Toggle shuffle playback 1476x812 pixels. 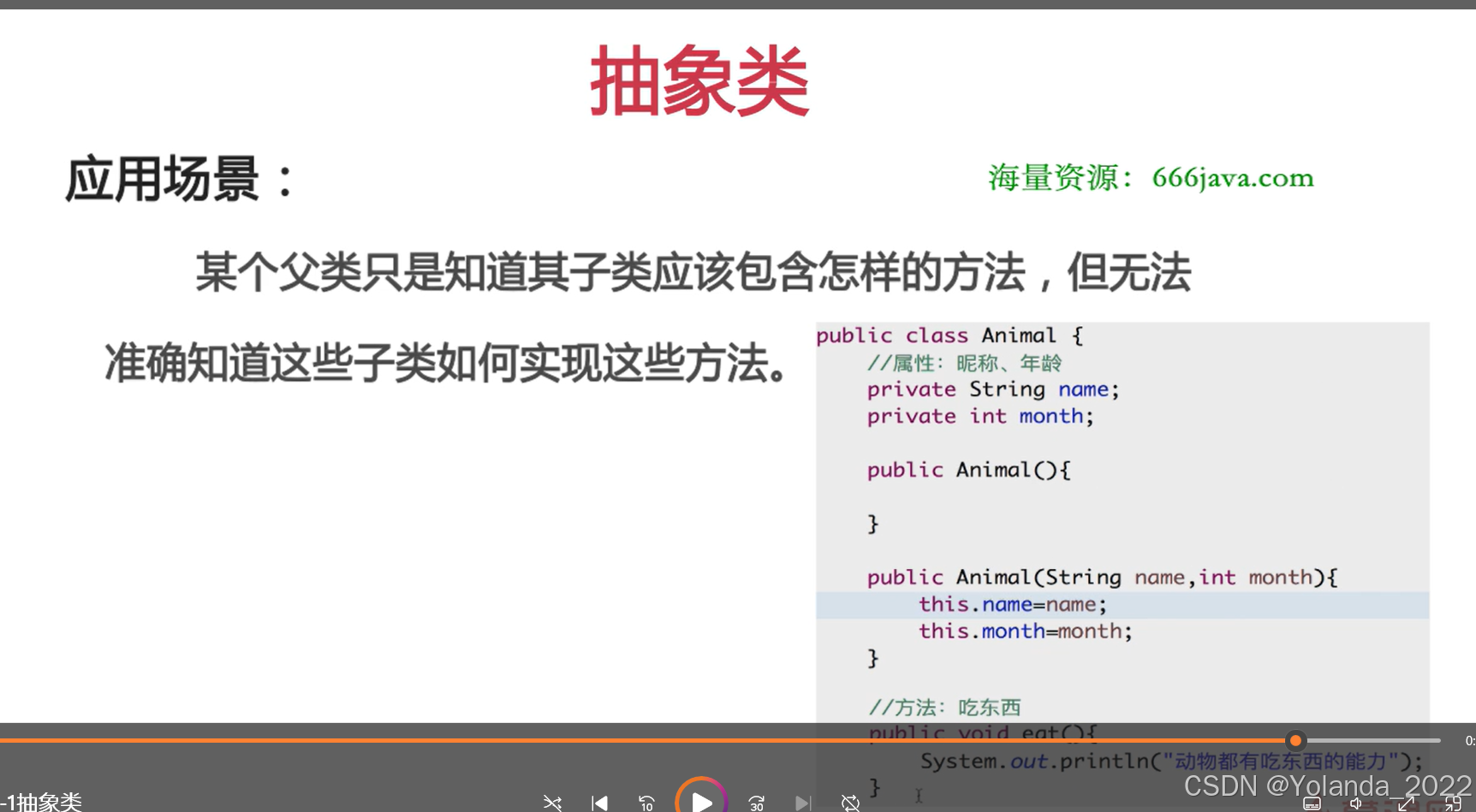552,803
